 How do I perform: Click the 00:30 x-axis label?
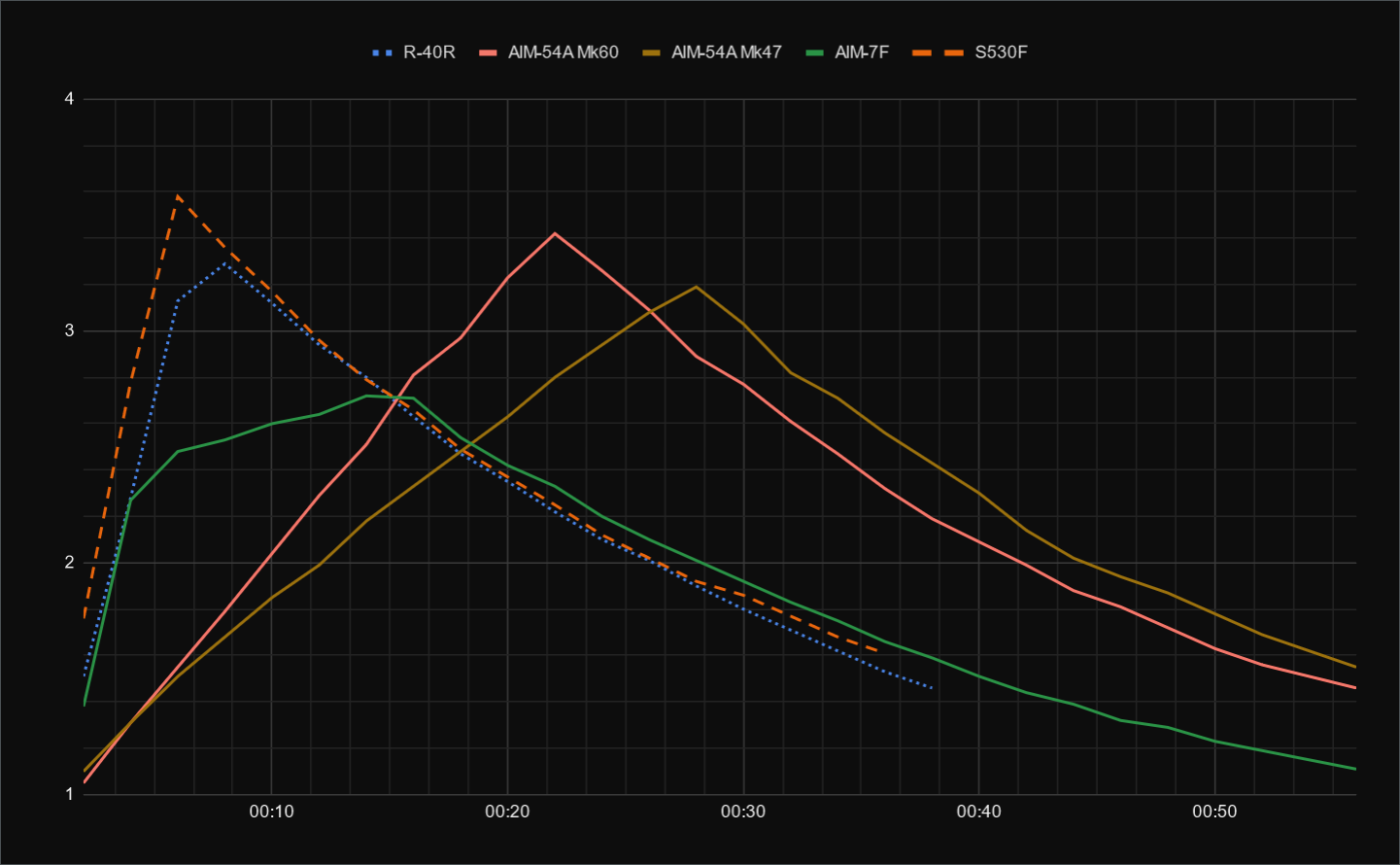tap(743, 812)
